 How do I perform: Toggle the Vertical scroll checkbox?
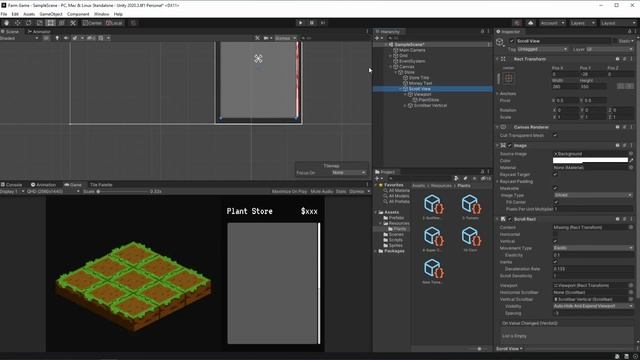tap(555, 241)
